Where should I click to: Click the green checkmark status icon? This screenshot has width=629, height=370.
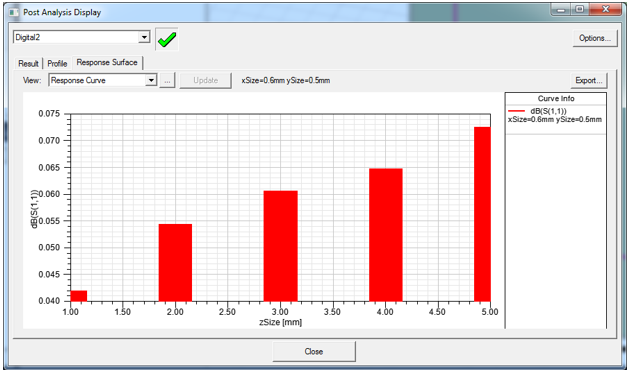pyautogui.click(x=167, y=40)
